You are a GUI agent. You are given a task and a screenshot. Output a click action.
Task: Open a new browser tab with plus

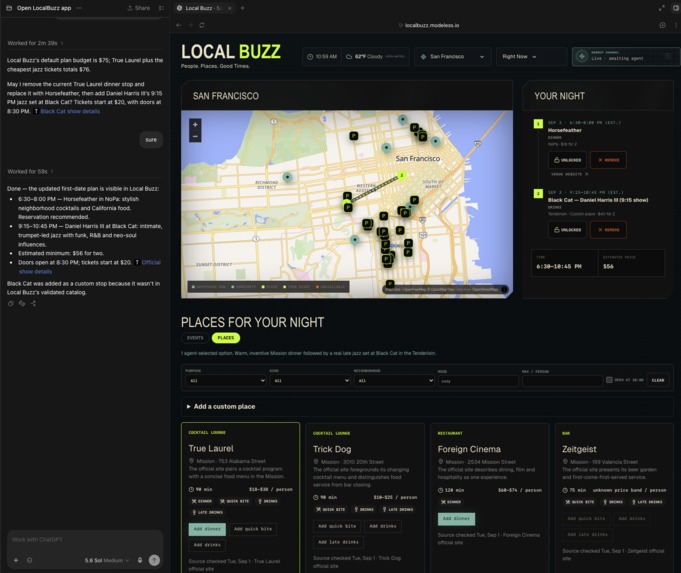coord(242,8)
